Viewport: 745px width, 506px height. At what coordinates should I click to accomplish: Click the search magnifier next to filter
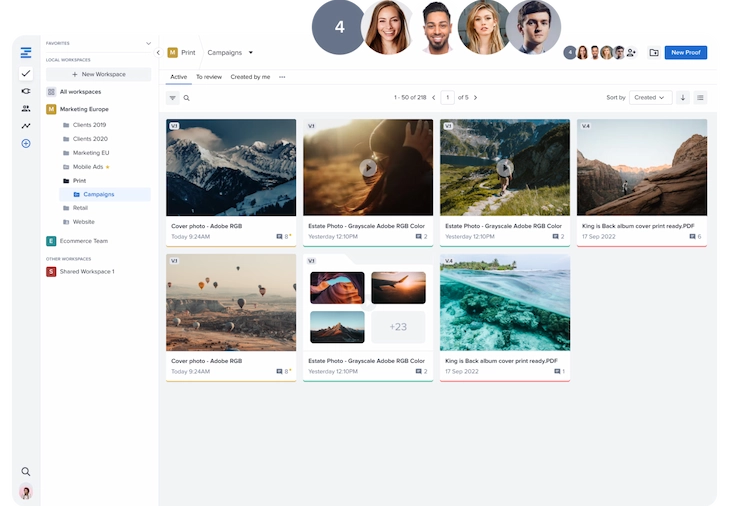186,98
